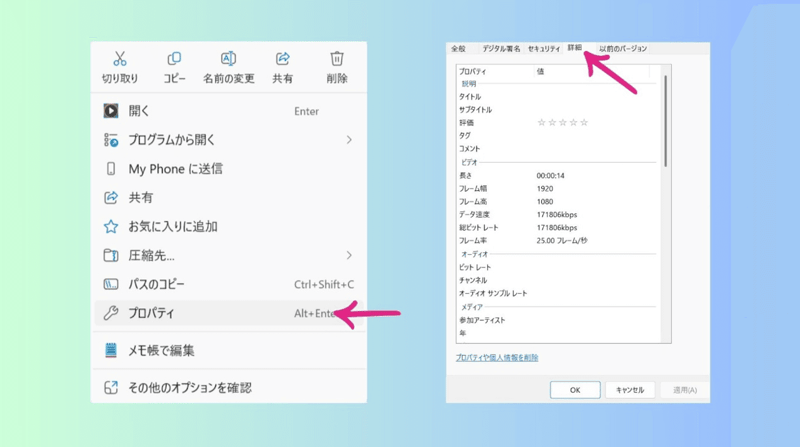Open Show more options (その他のオプションを確認)

(x=190, y=387)
